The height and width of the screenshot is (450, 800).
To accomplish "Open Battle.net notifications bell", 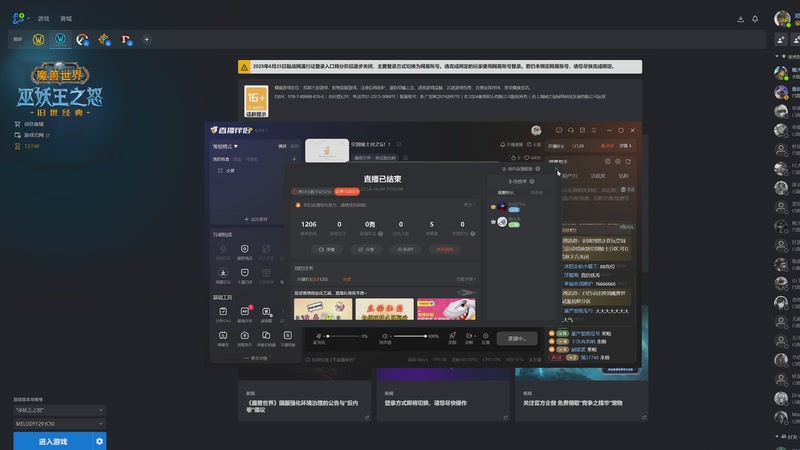I will (755, 19).
